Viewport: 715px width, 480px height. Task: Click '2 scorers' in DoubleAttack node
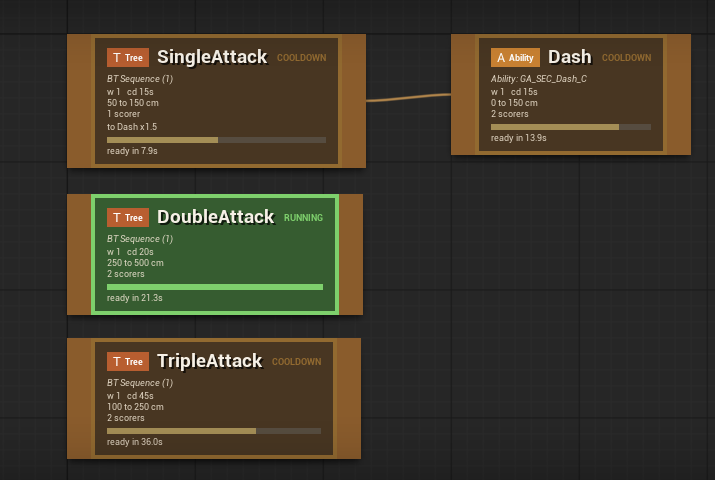pos(126,274)
